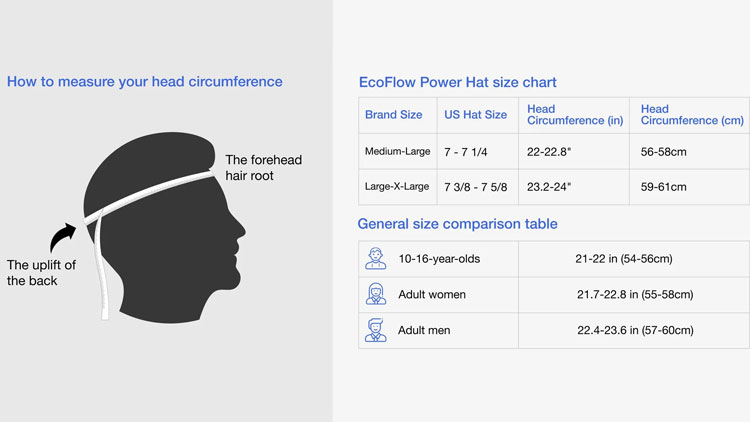Click 'The forehead hair root' label
750x422 pixels.
tap(263, 167)
